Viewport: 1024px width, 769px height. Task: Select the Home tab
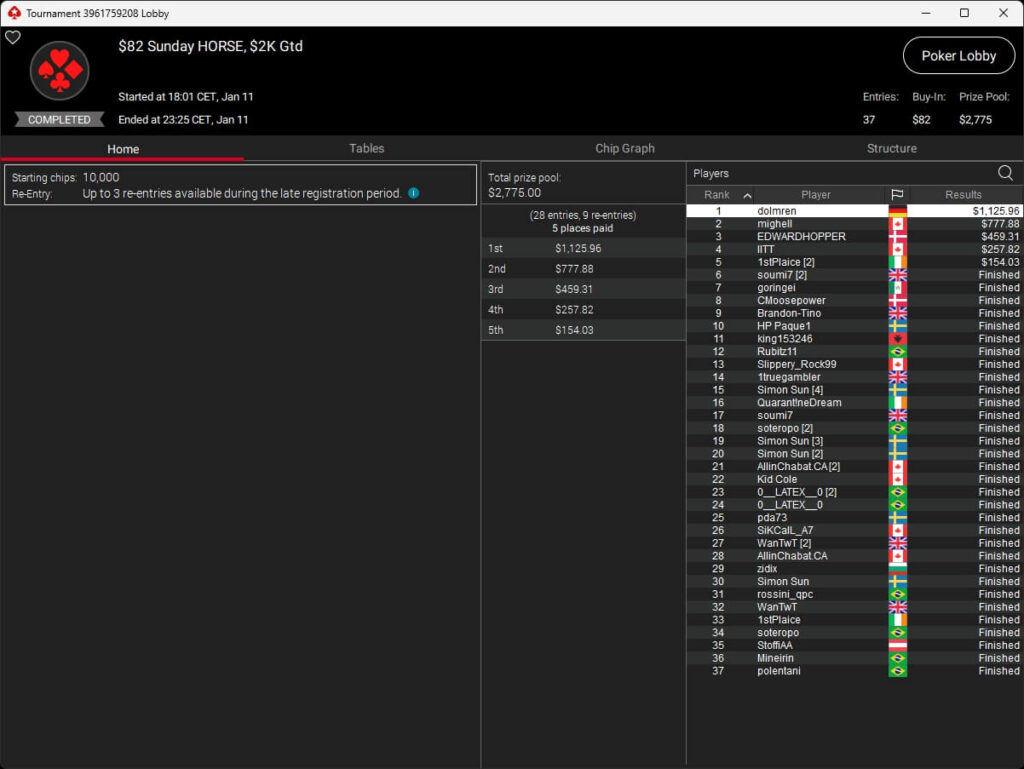click(x=123, y=149)
